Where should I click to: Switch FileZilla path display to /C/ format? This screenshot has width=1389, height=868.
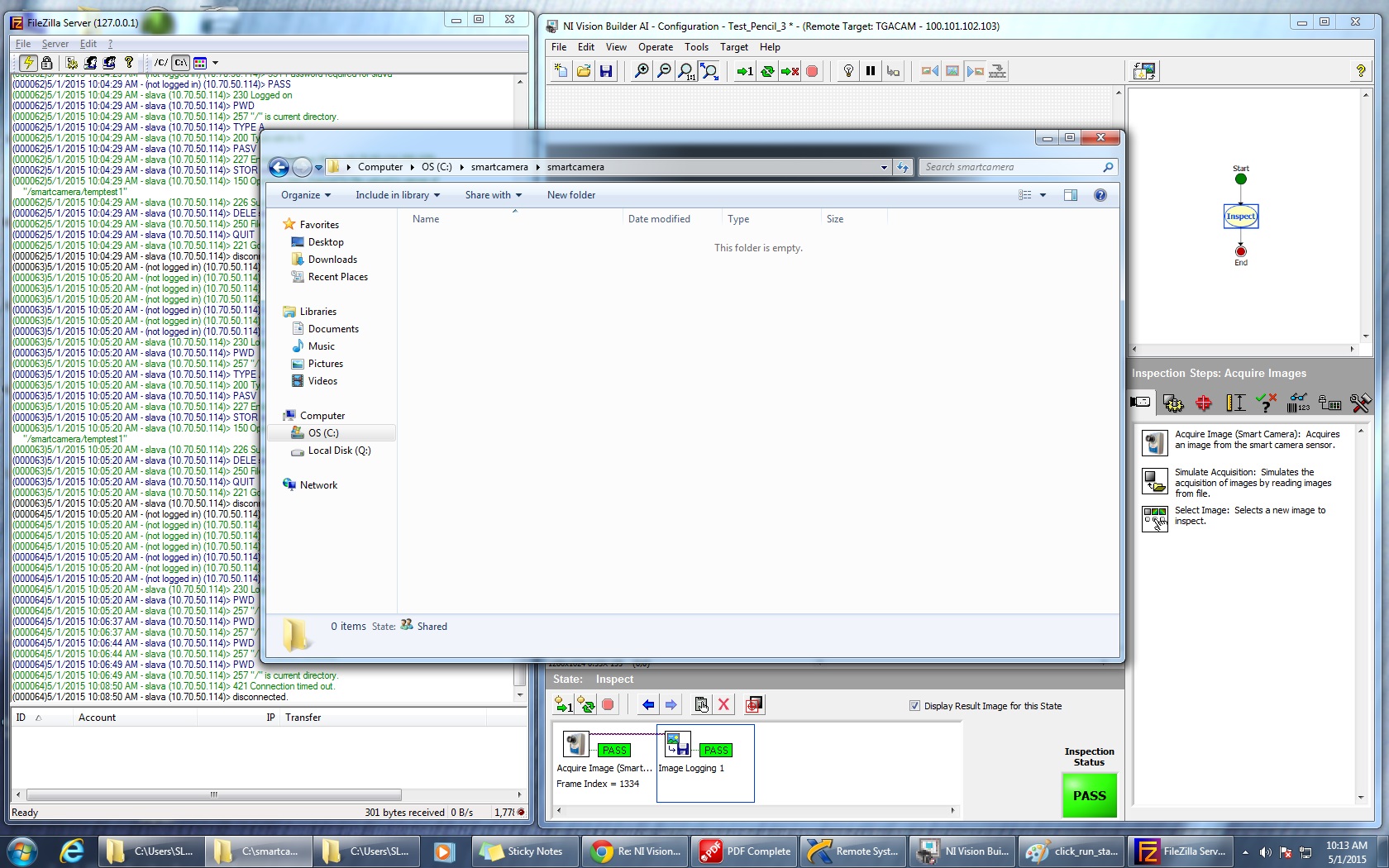click(161, 62)
